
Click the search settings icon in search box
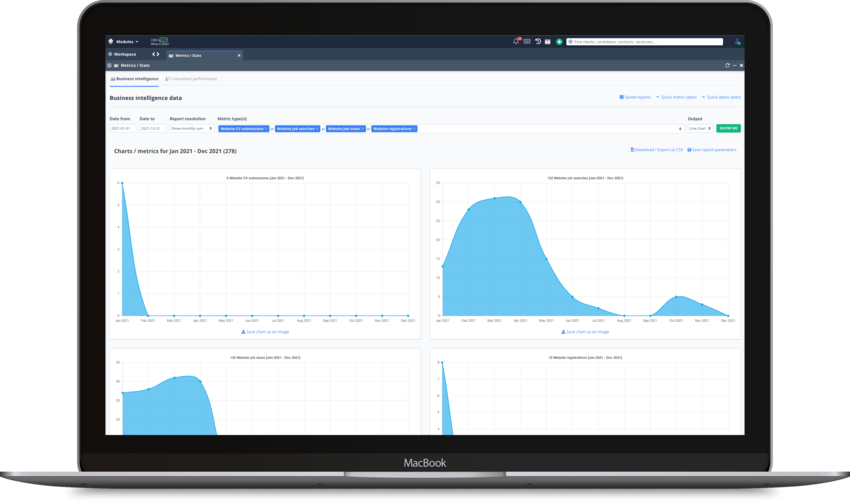click(570, 42)
